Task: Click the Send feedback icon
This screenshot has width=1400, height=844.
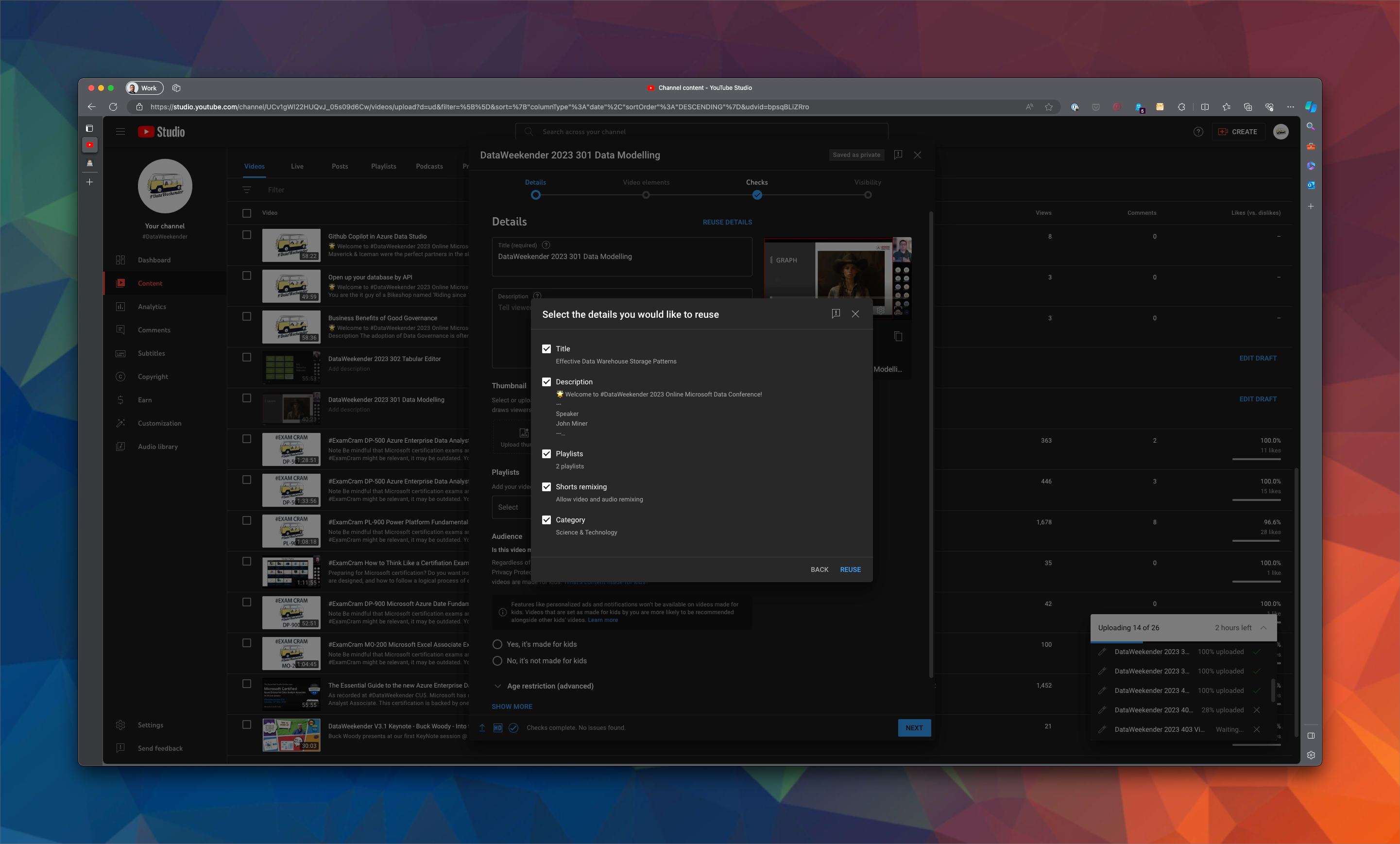Action: (120, 748)
